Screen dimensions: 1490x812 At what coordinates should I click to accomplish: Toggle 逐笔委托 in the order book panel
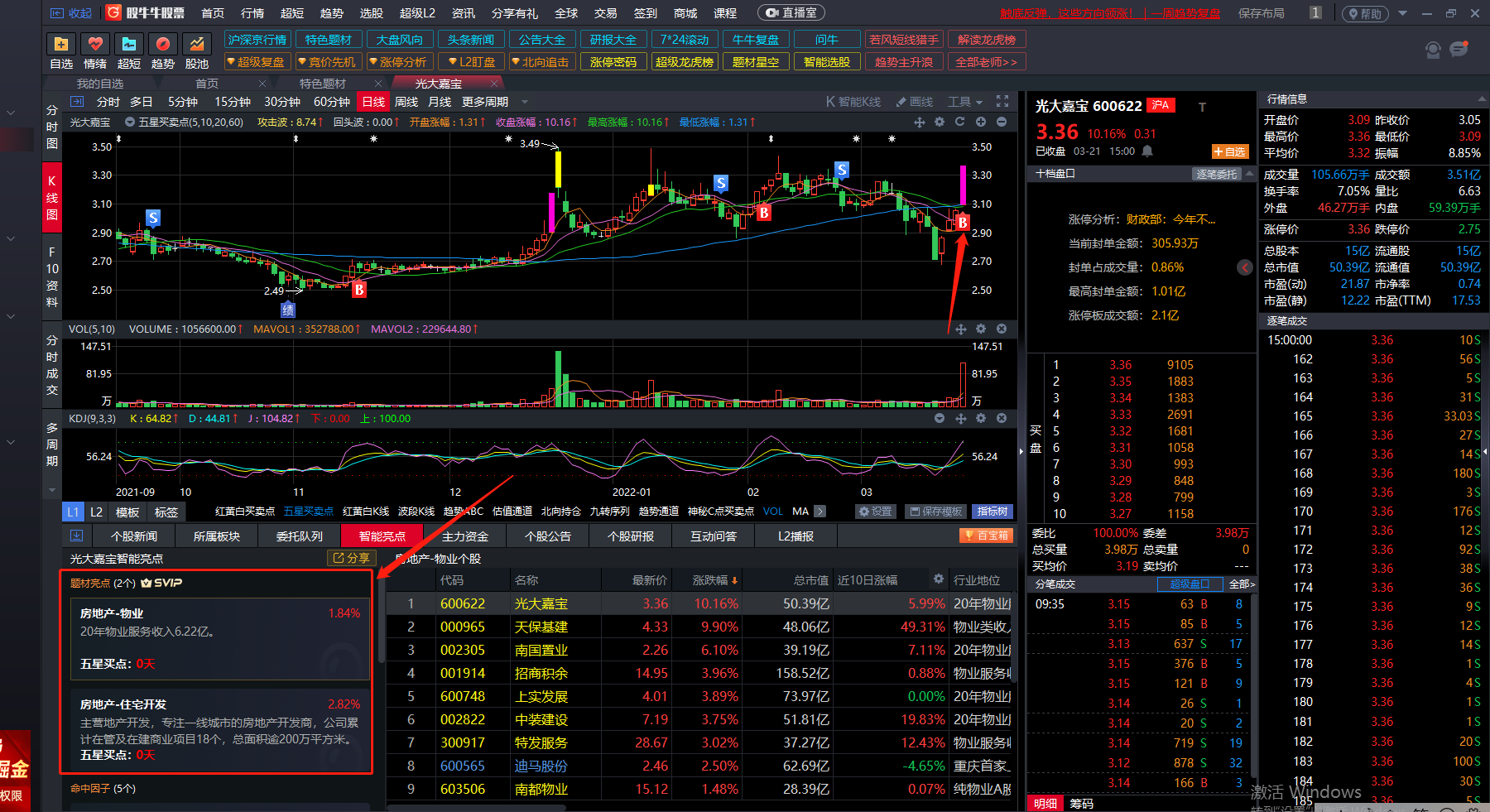tap(1217, 174)
